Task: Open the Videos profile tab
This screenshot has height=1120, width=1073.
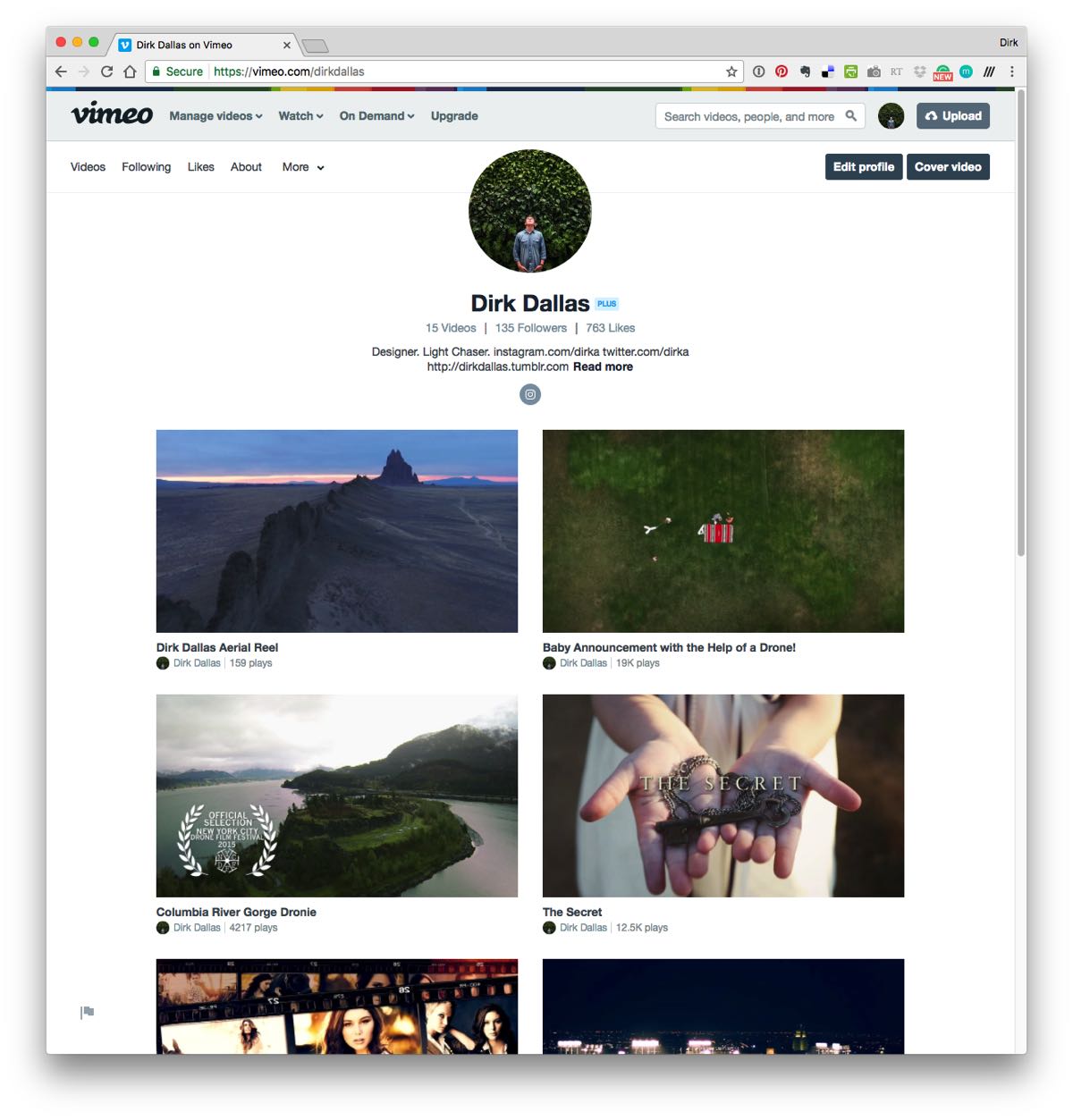Action: pyautogui.click(x=88, y=167)
